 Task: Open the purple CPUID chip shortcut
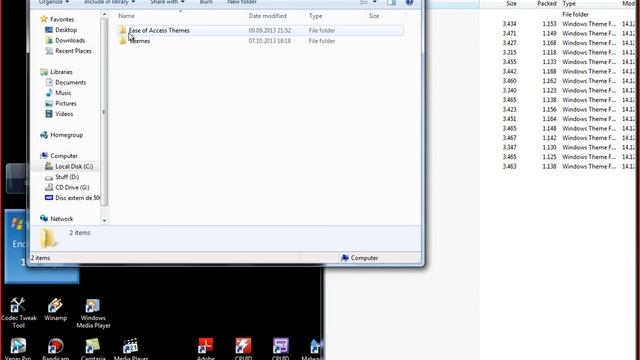coord(281,349)
